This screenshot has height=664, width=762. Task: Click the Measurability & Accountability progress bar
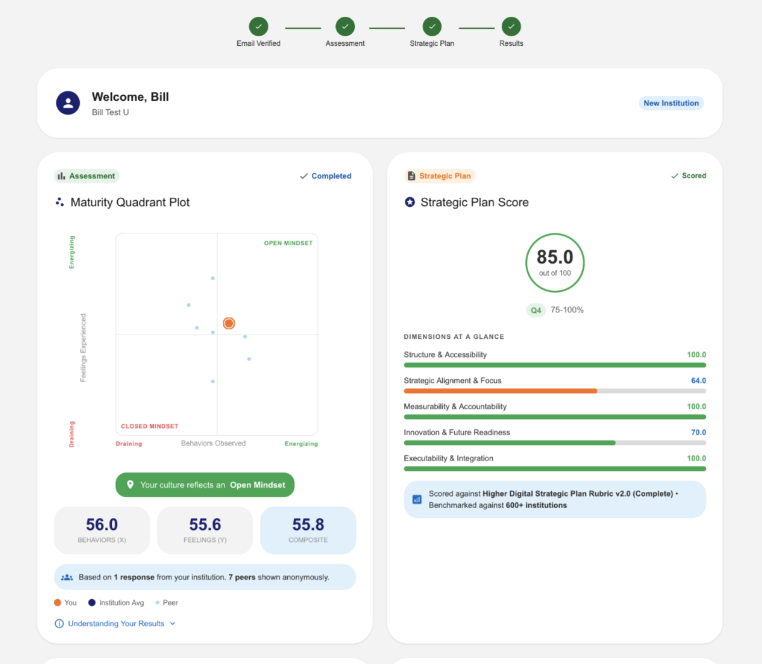coord(555,417)
